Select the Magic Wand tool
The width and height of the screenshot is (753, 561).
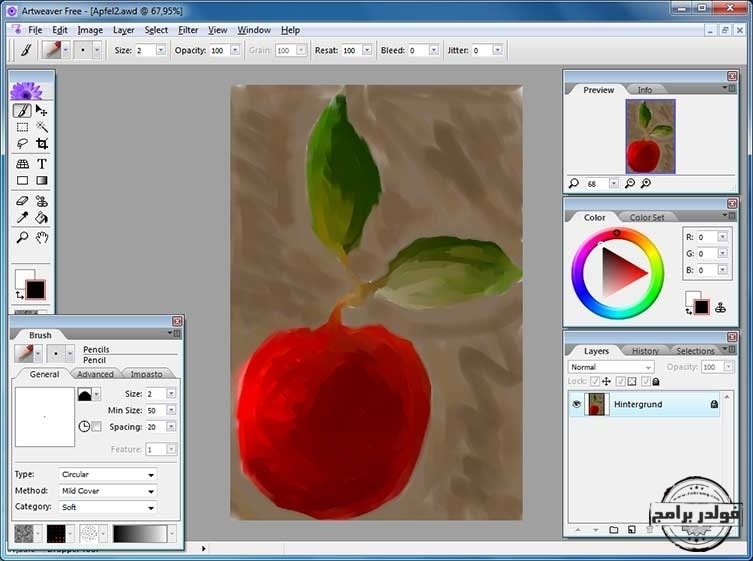pyautogui.click(x=42, y=127)
